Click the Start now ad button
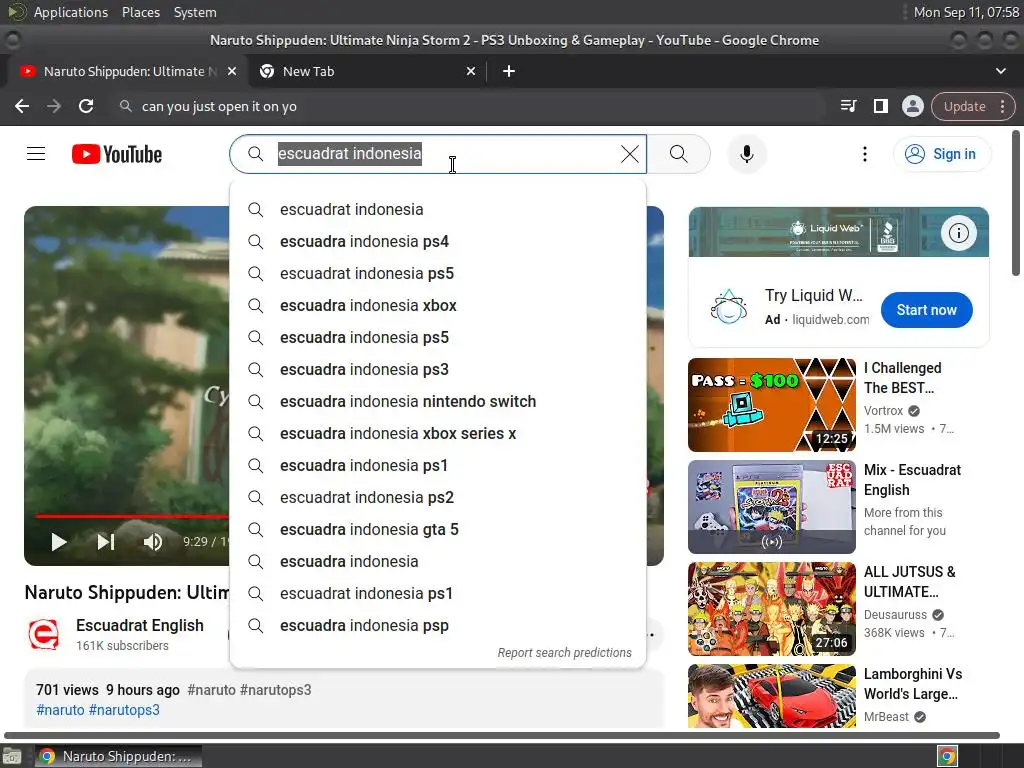 [926, 310]
